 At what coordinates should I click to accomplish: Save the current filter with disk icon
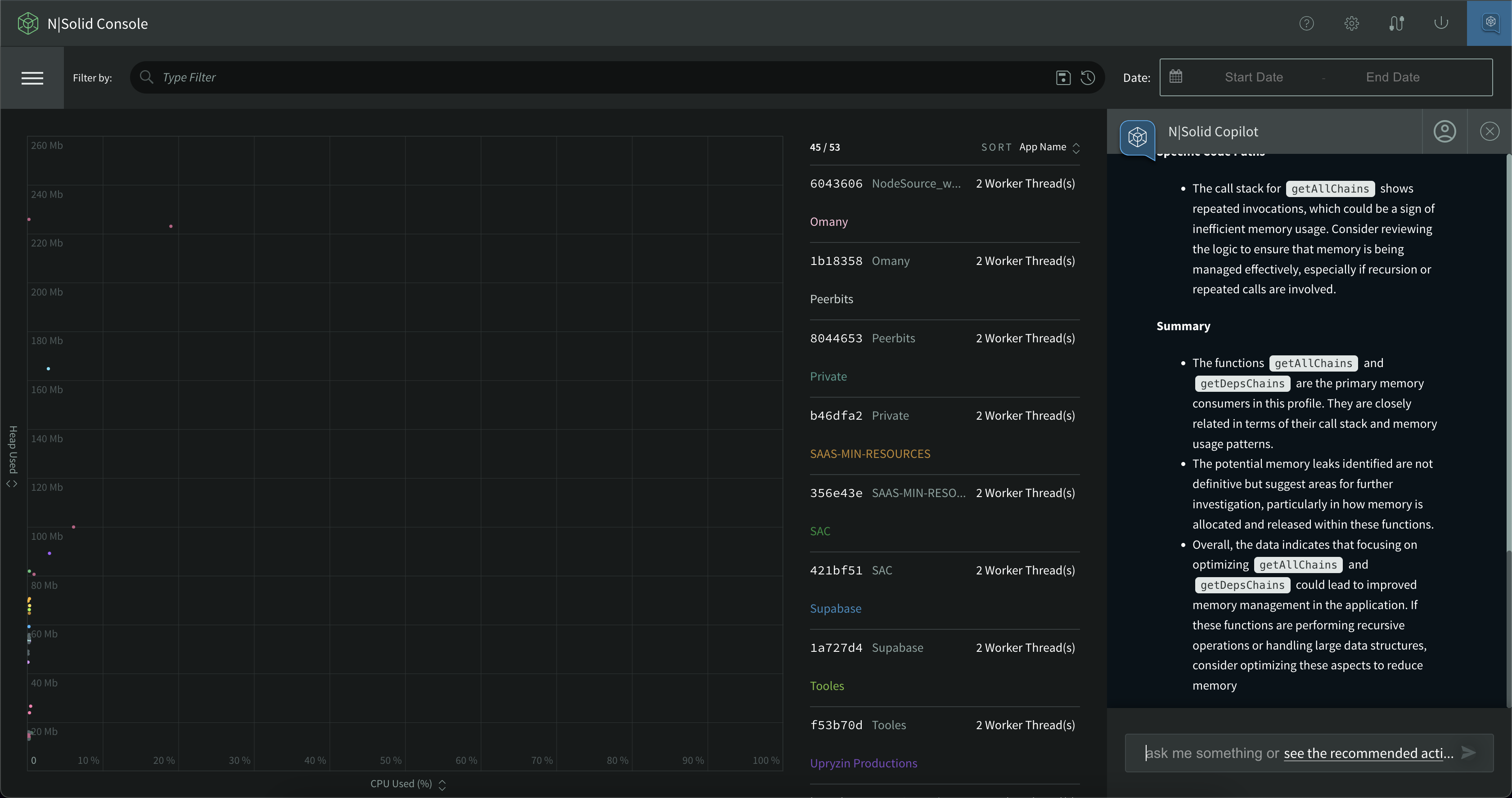(1063, 77)
